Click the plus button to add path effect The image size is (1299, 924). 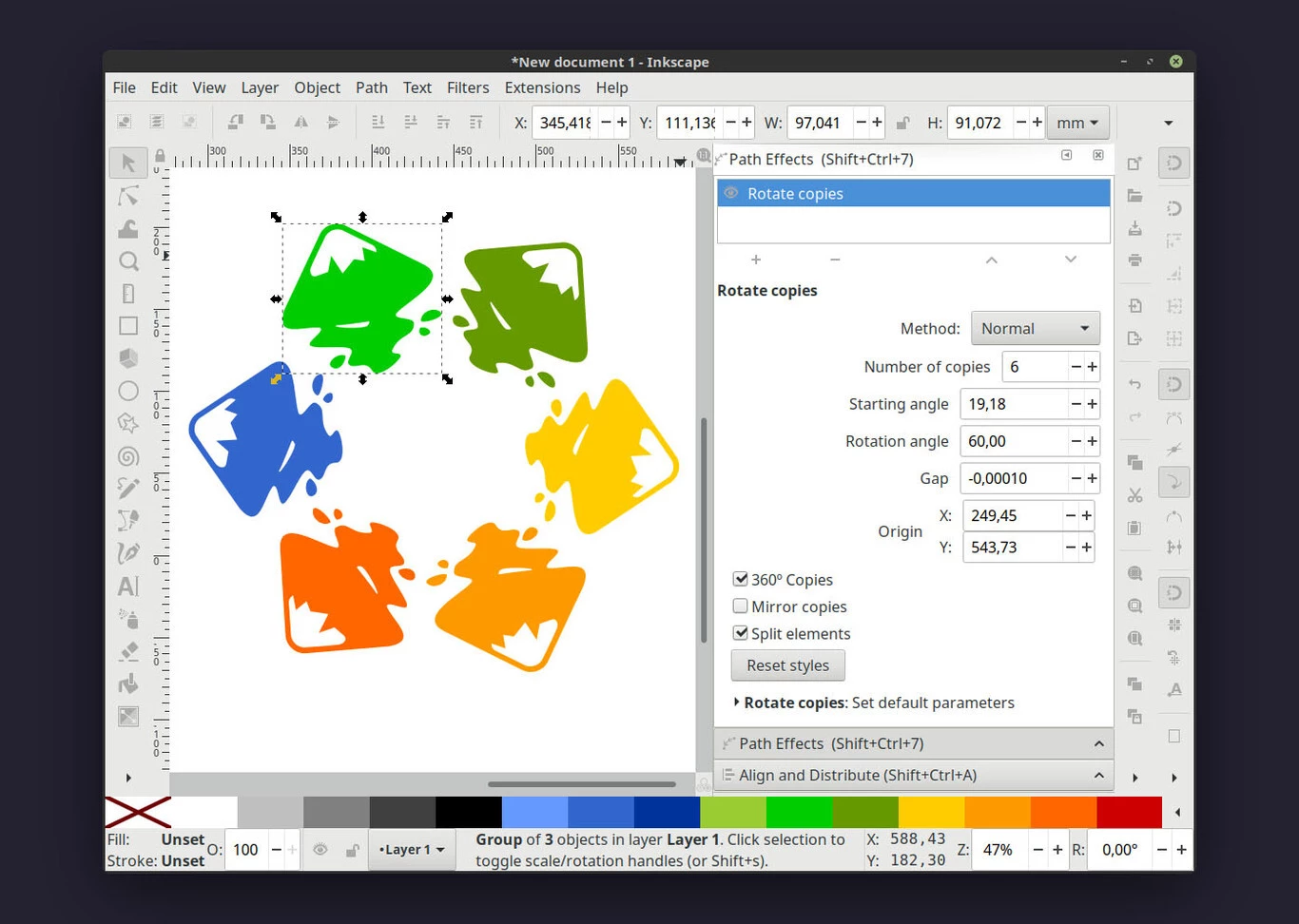coord(756,260)
